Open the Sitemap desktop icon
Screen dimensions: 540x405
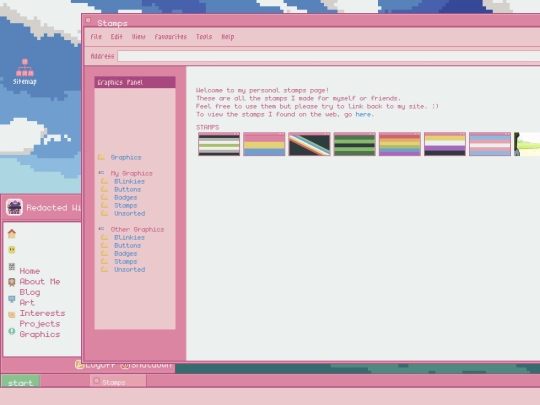point(25,72)
